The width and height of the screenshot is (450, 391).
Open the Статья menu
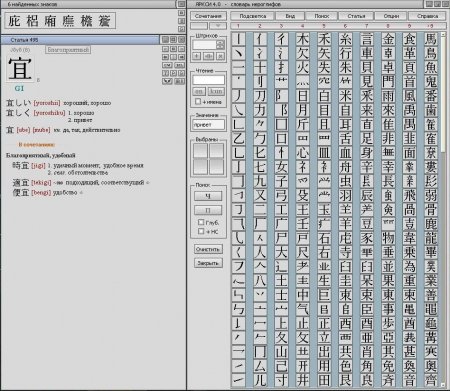tap(356, 16)
